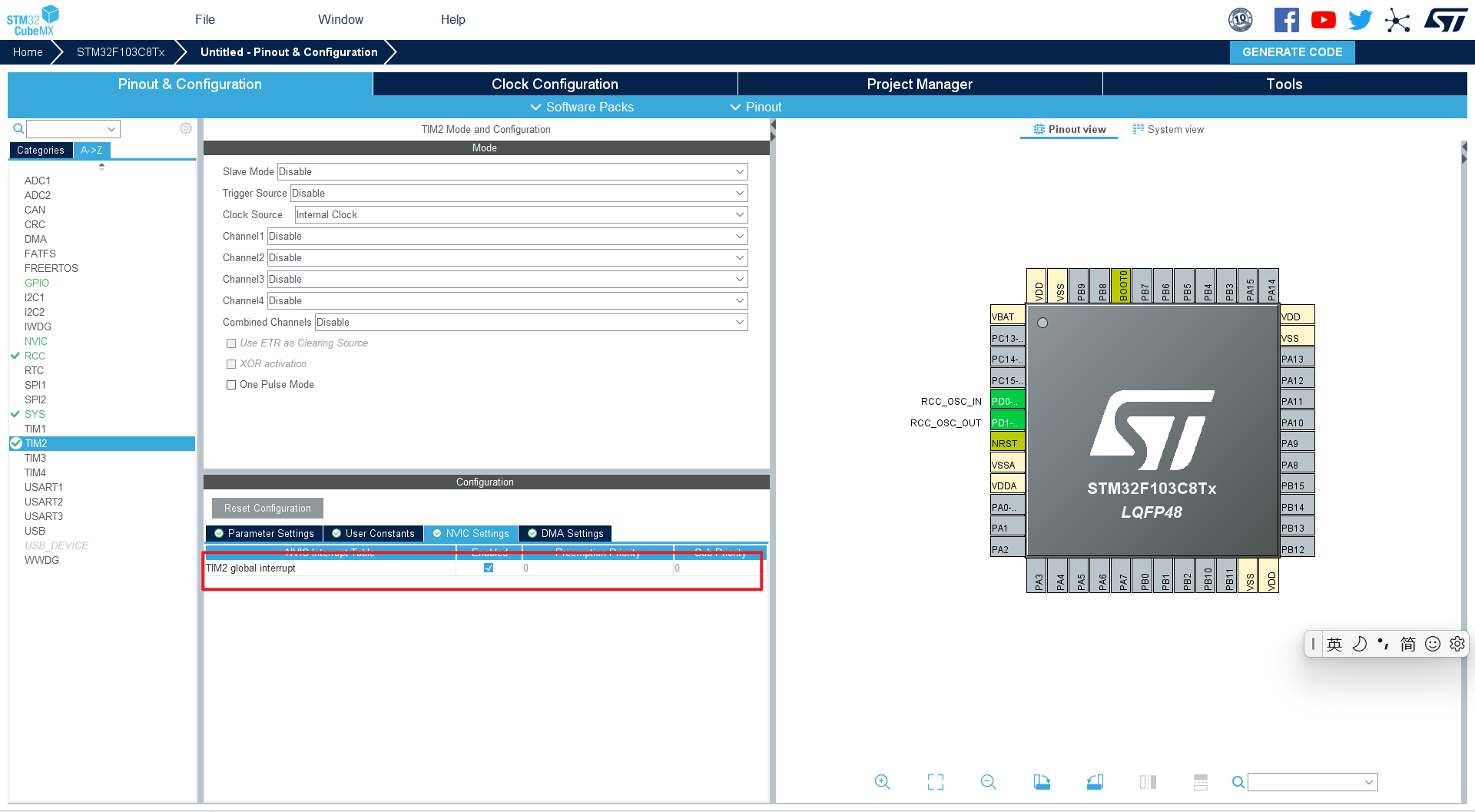Screen dimensions: 1475x812
Task: Switch to System view
Action: [x=1168, y=129]
